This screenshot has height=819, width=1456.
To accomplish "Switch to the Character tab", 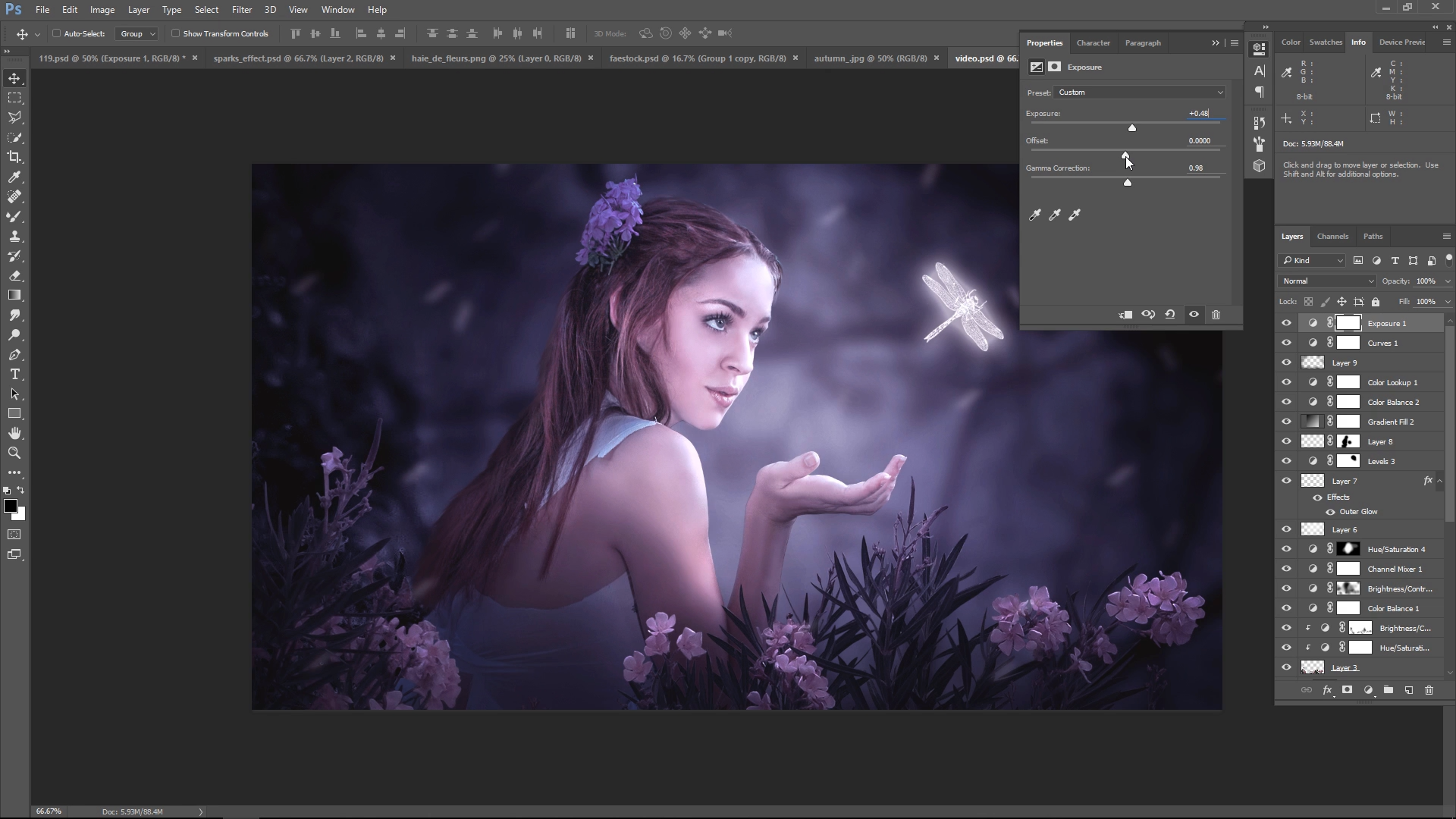I will (x=1093, y=43).
